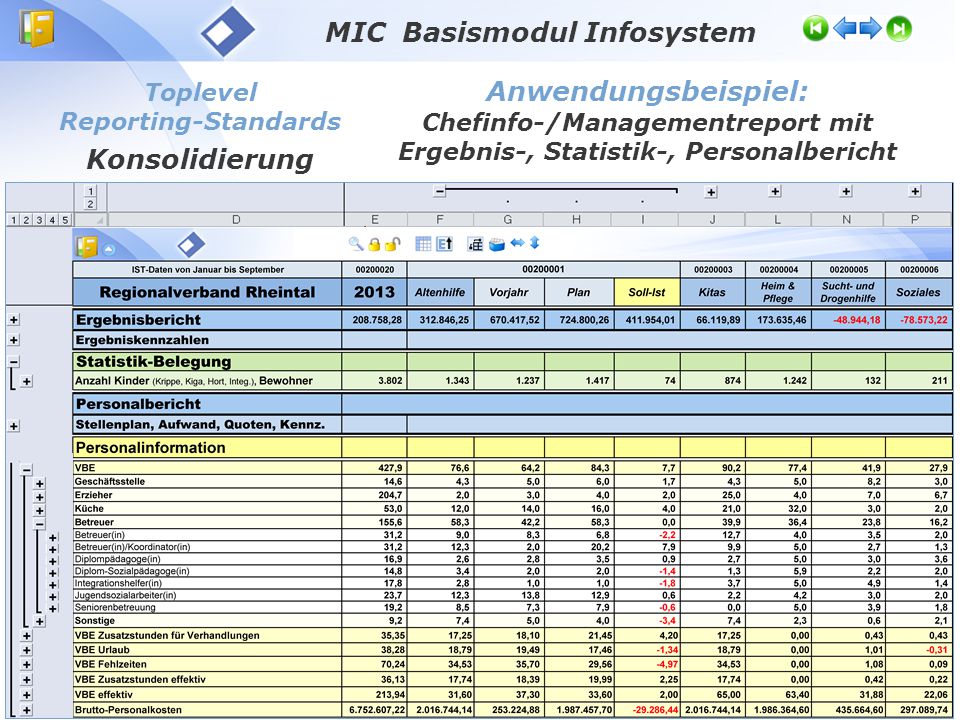The image size is (960, 720).
Task: Expand the Erzieher row
Action: [x=39, y=497]
